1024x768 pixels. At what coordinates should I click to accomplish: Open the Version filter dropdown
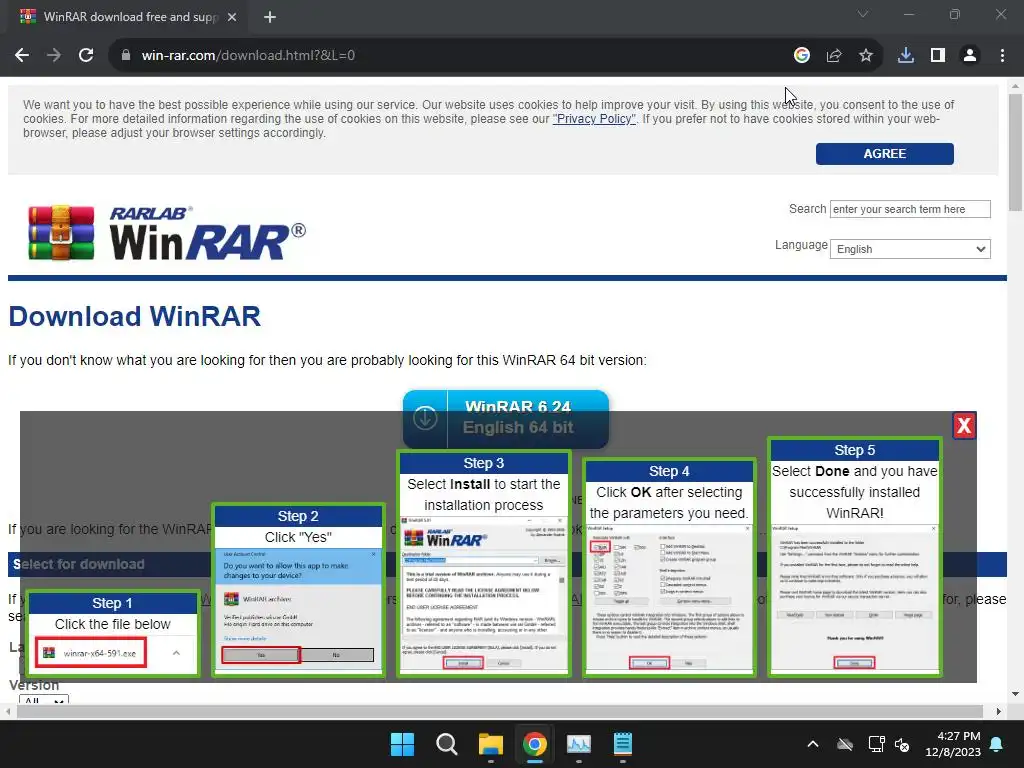pos(44,699)
